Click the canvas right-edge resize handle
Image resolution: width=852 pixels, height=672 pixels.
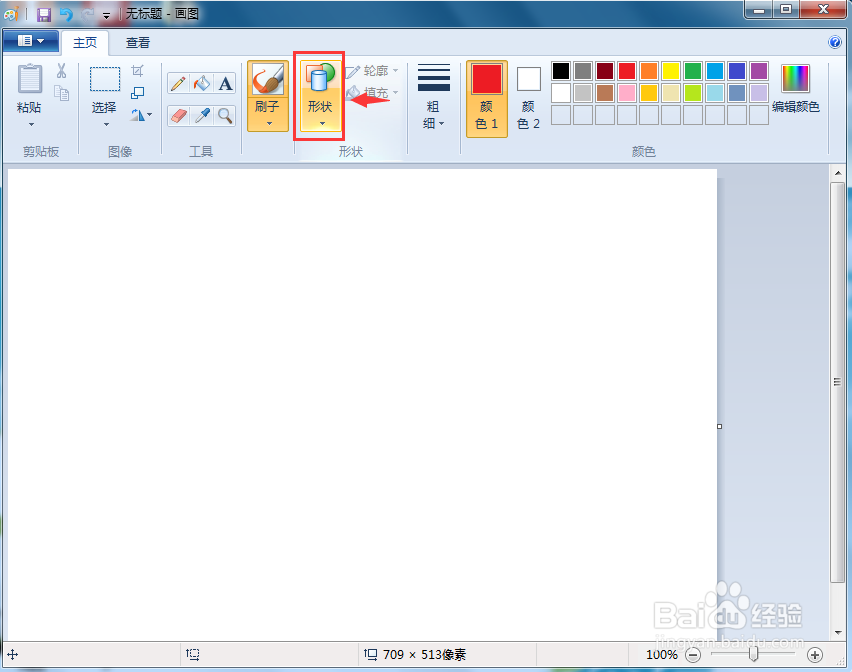tap(719, 426)
